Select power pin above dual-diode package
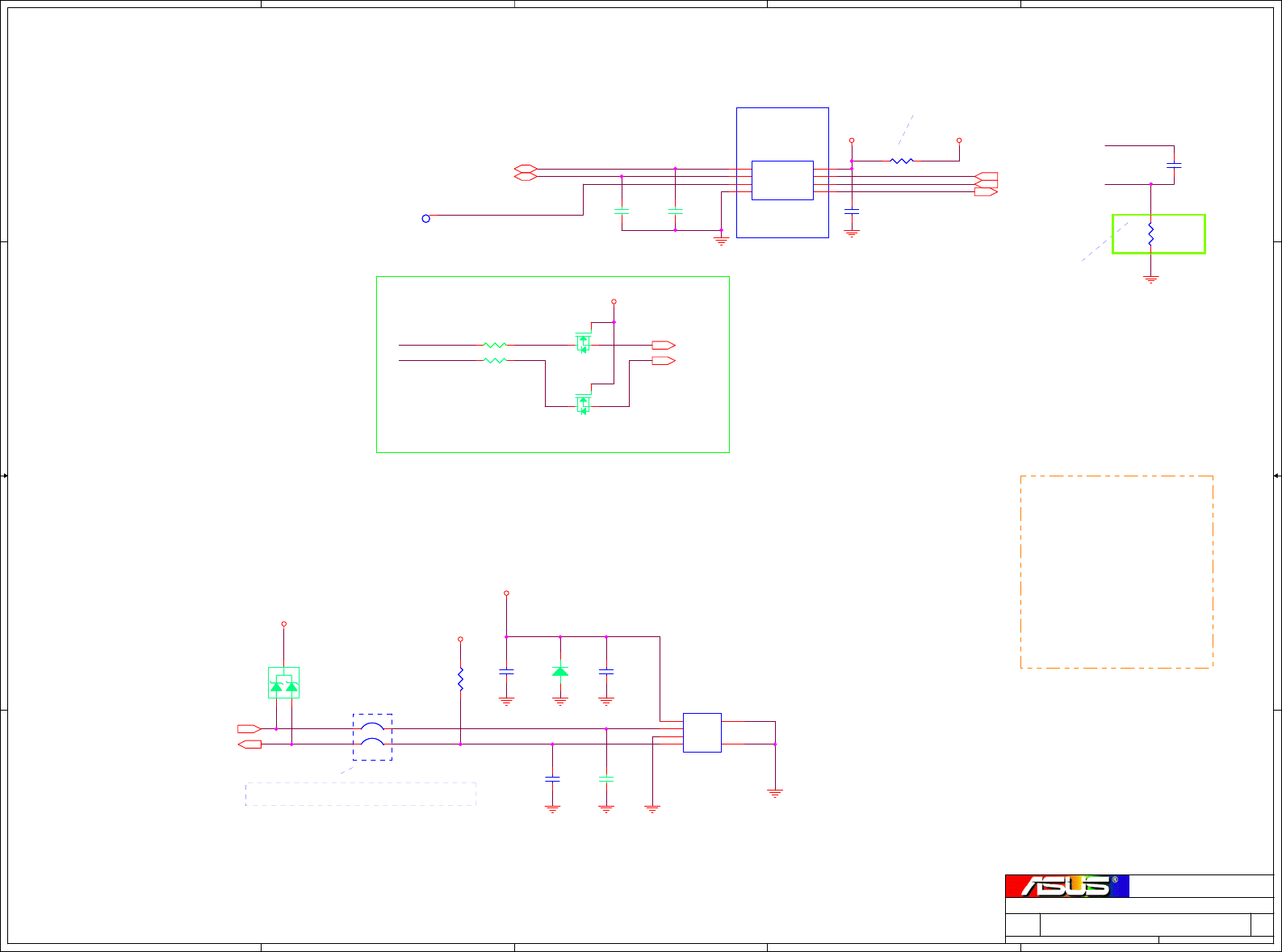 pyautogui.click(x=283, y=624)
